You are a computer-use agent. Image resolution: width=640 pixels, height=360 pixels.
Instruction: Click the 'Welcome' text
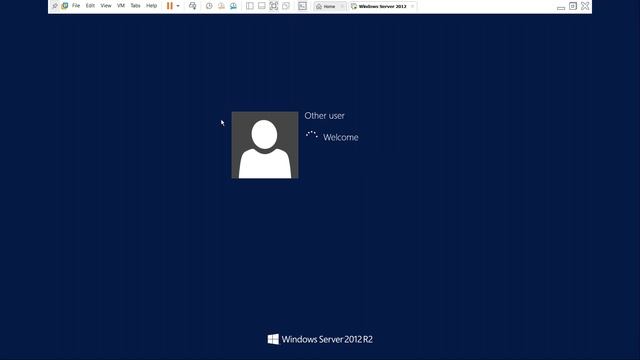tap(341, 138)
